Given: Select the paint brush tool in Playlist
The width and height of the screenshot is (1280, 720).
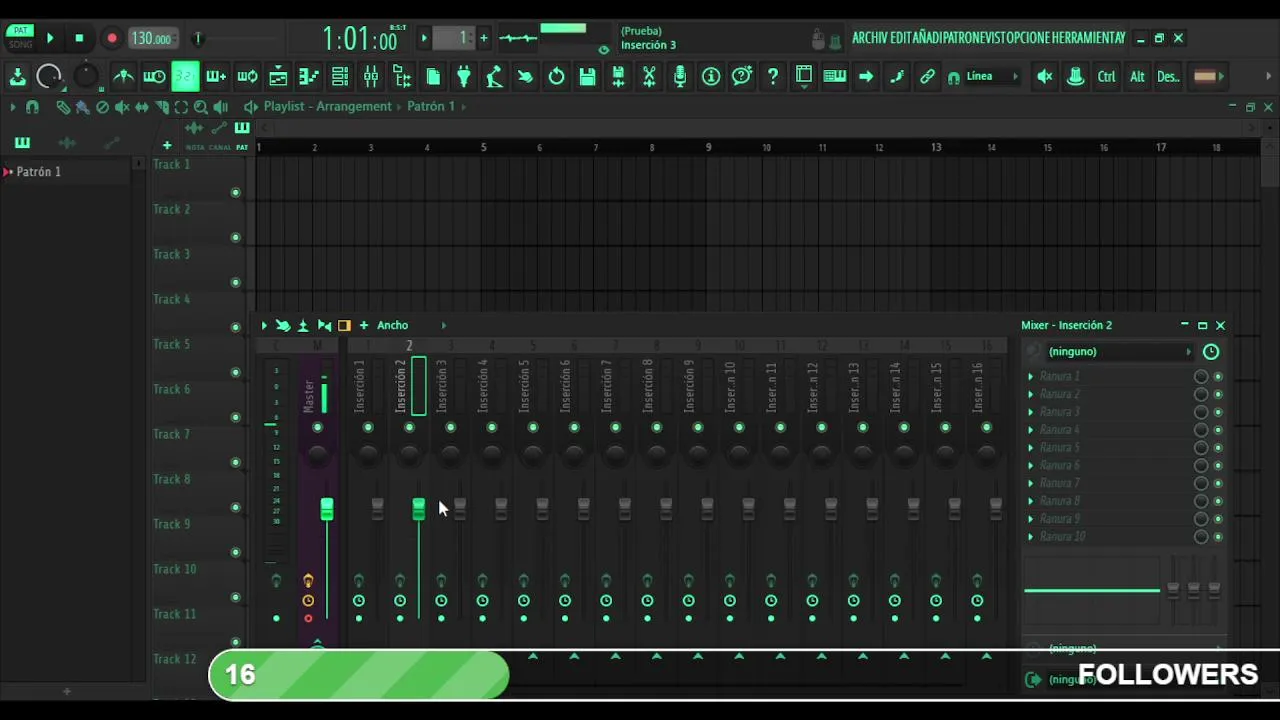Looking at the screenshot, I should point(82,107).
